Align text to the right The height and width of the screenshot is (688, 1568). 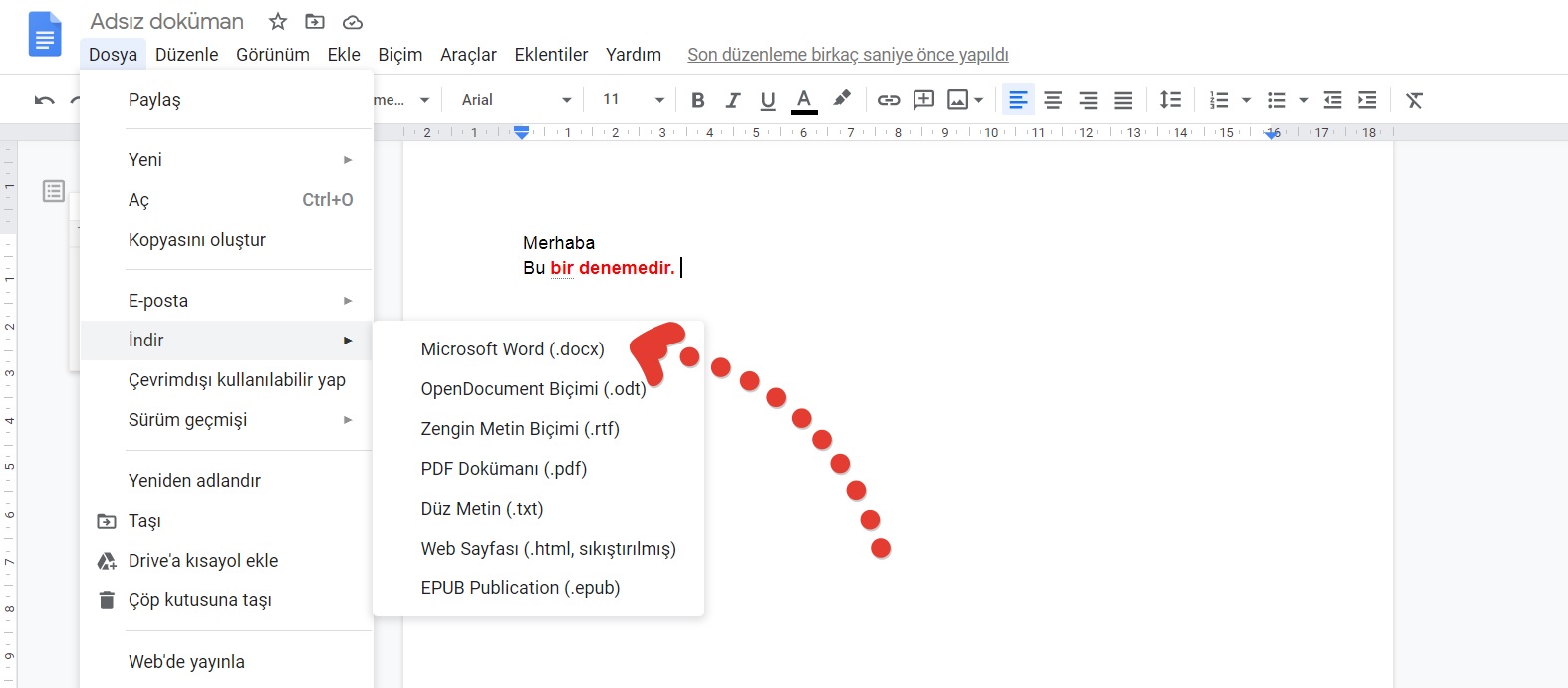click(x=1088, y=100)
